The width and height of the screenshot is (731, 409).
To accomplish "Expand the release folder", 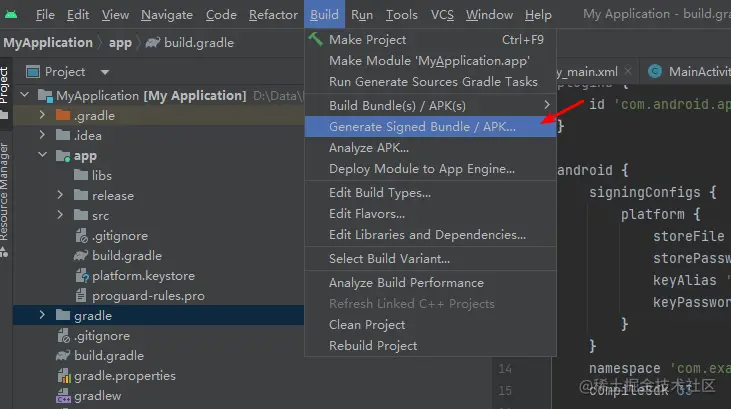I will click(62, 196).
